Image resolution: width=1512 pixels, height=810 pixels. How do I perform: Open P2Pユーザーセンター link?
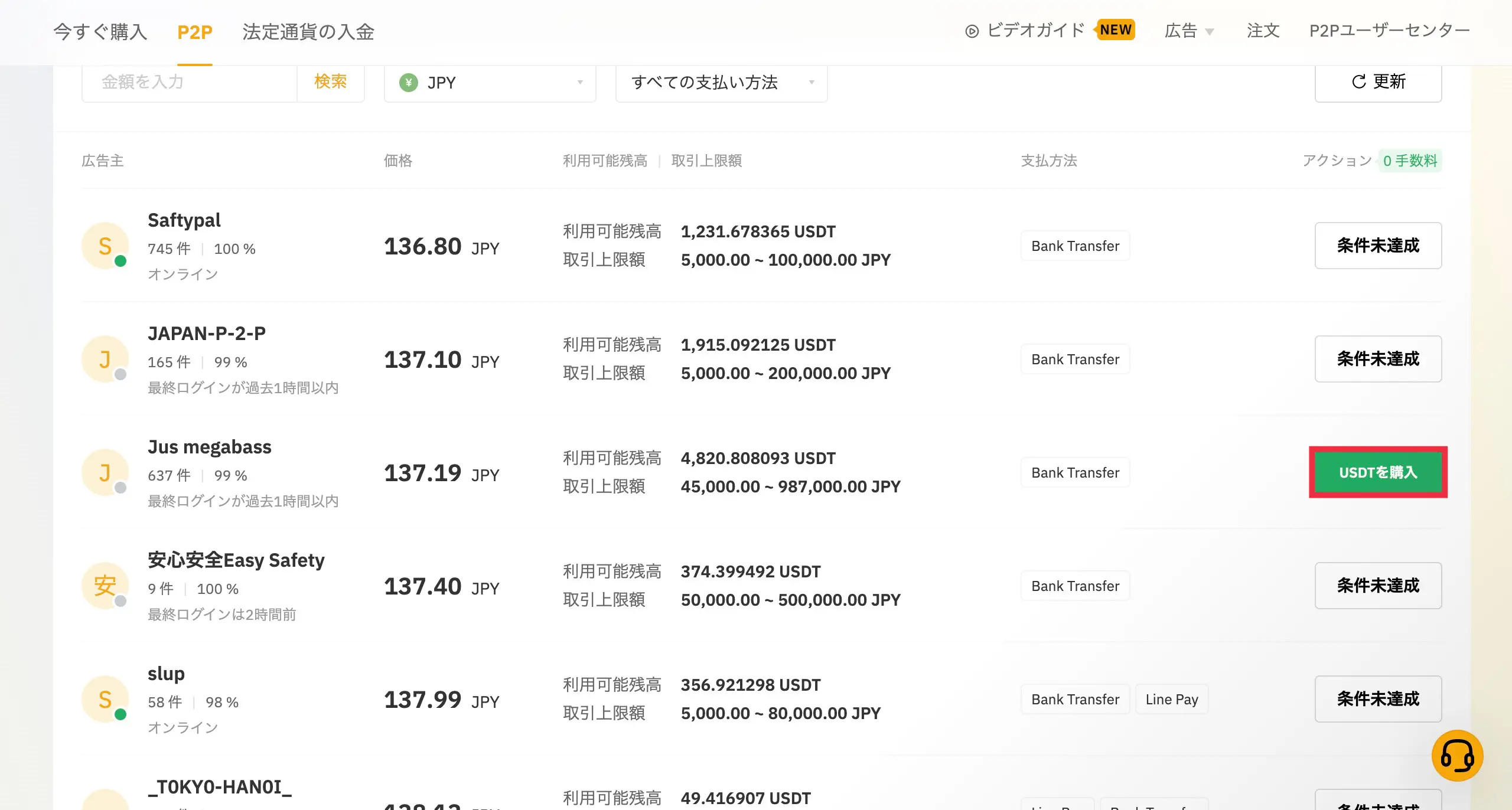1389,31
